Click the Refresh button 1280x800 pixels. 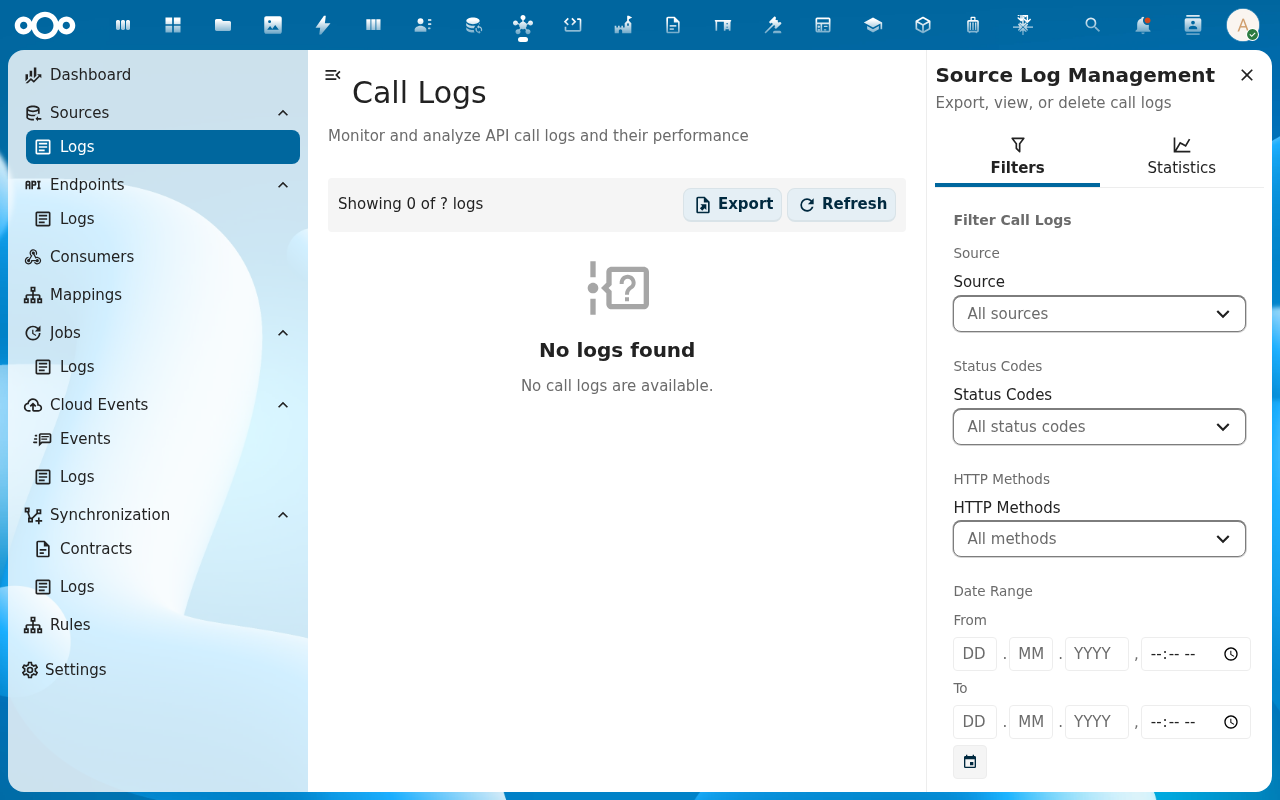point(842,205)
